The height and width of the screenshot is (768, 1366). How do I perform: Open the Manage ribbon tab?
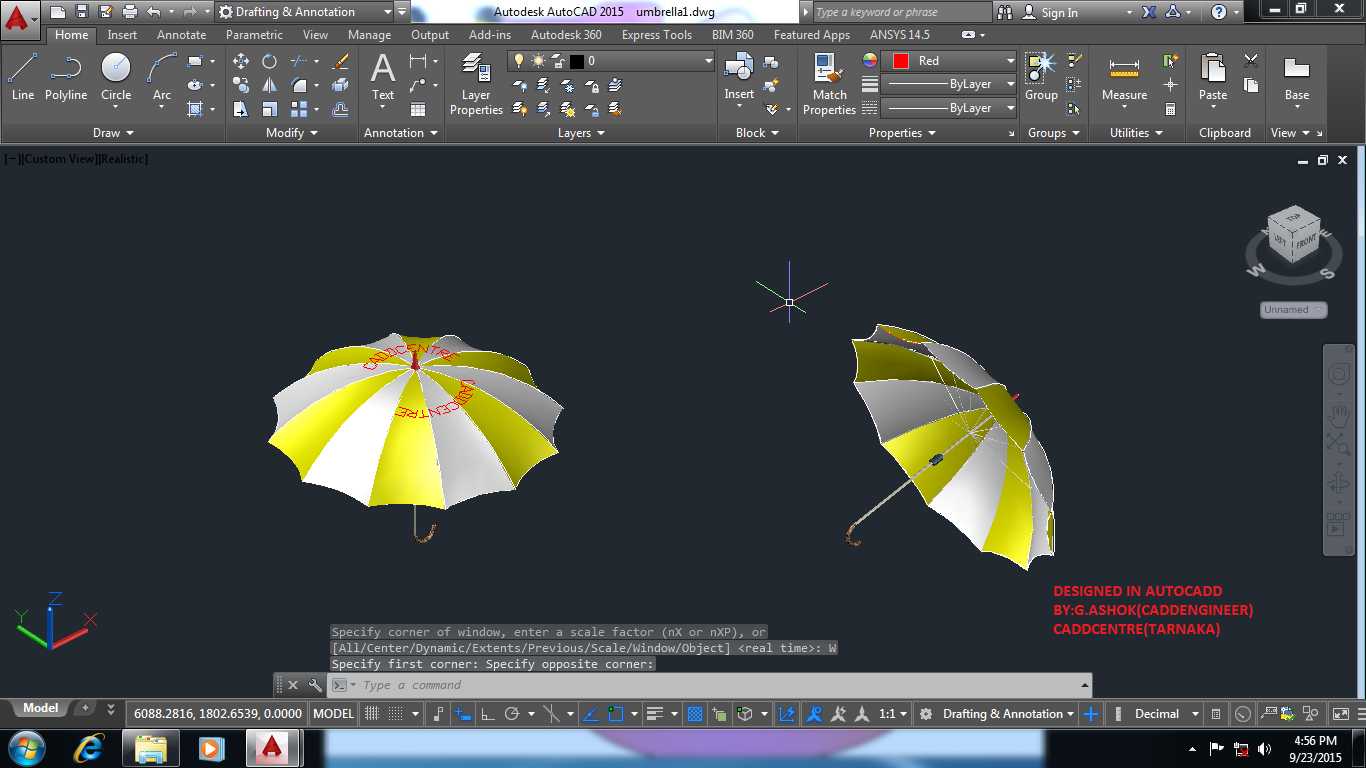click(x=369, y=35)
